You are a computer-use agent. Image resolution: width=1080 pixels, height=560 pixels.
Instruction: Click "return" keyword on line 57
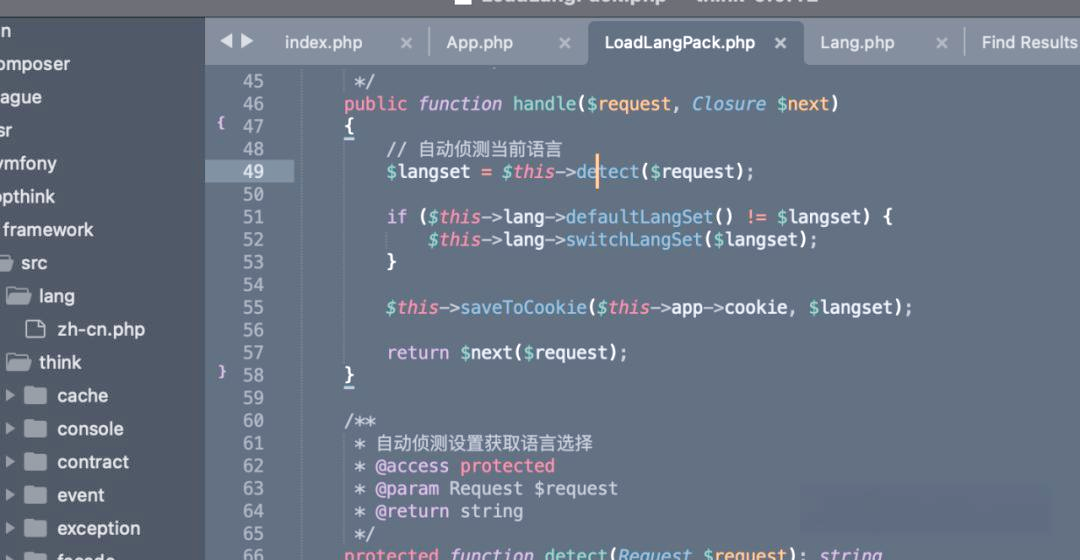[x=417, y=353]
